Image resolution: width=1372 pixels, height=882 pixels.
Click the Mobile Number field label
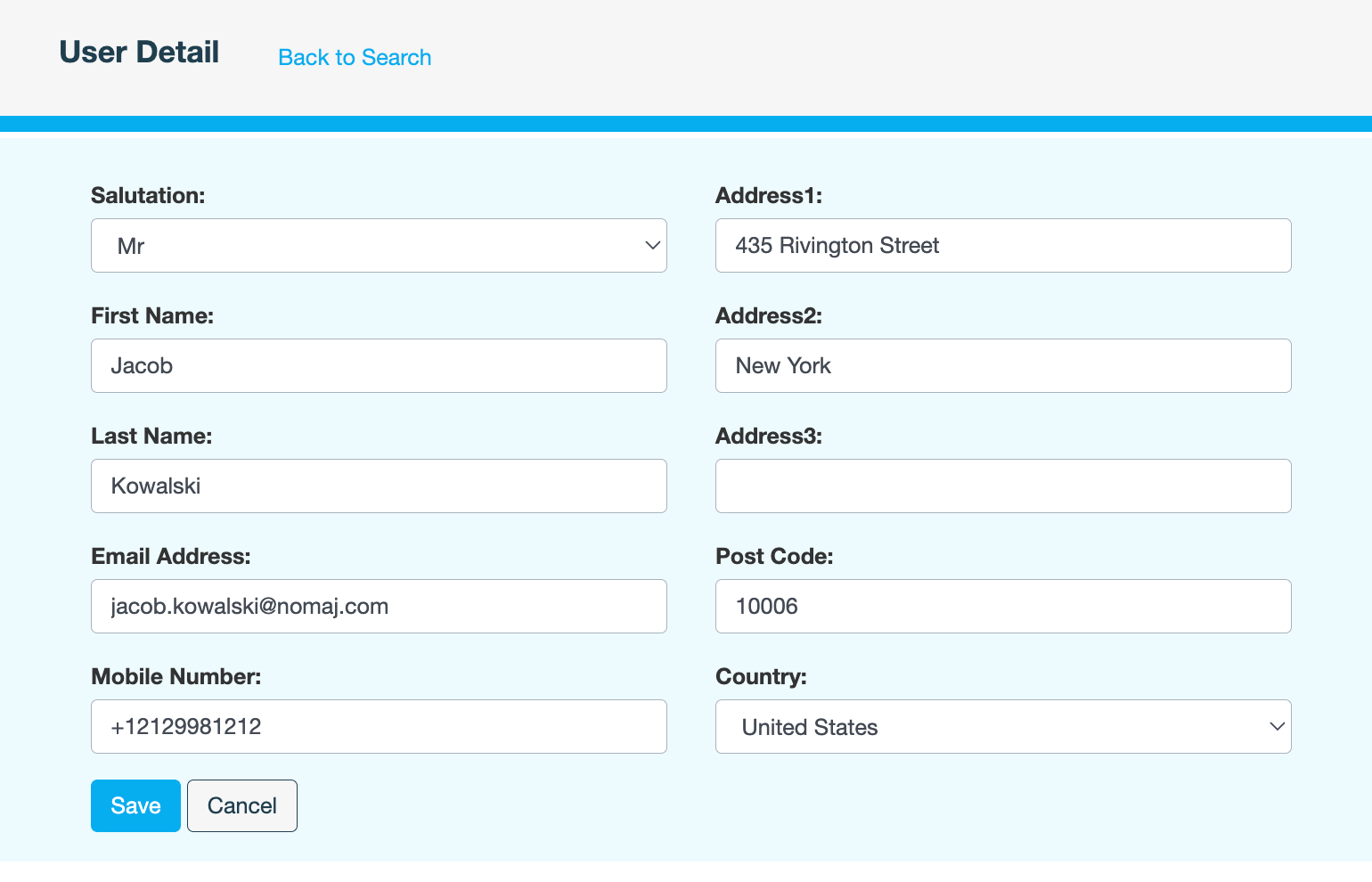(x=176, y=676)
